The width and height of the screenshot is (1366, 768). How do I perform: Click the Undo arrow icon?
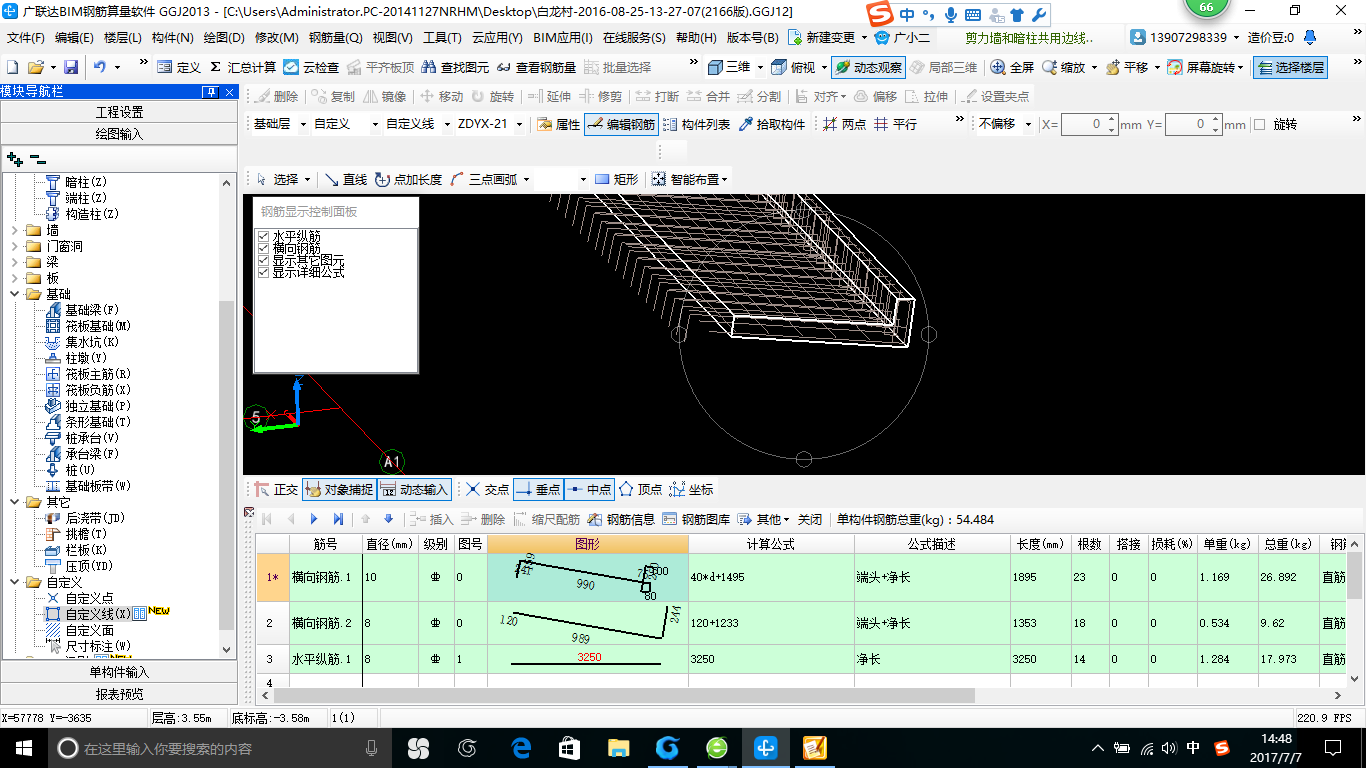(x=100, y=67)
